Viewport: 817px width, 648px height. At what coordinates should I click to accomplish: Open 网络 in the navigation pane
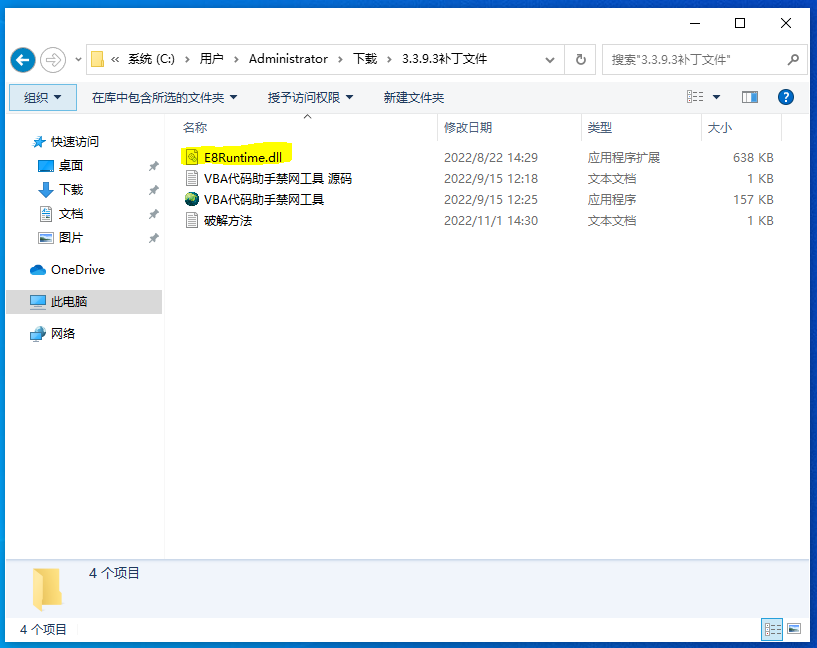63,334
